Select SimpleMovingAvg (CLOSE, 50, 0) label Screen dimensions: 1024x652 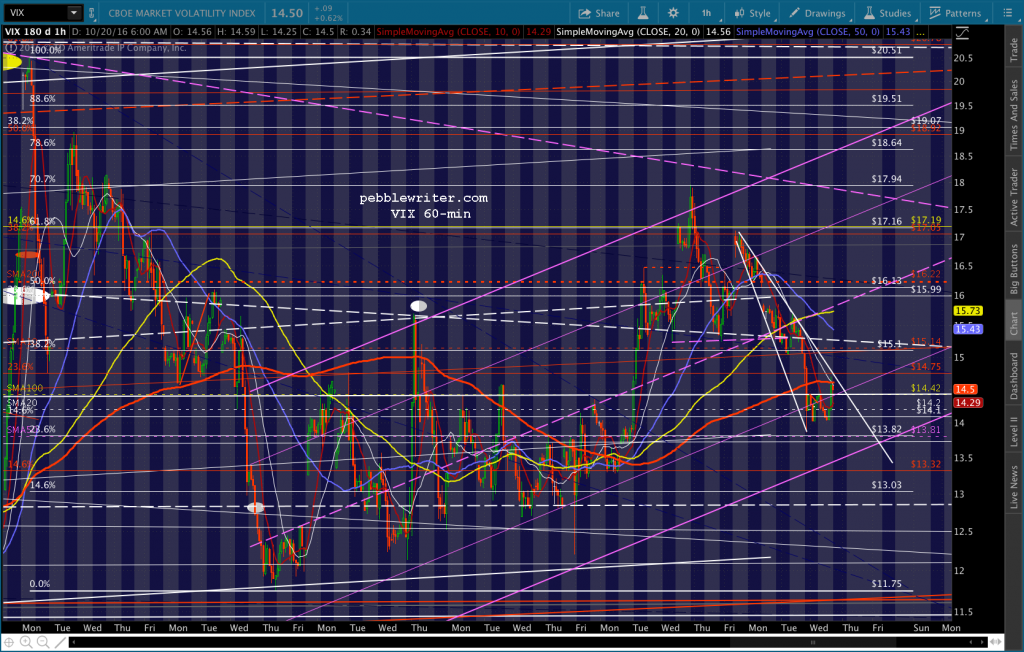click(x=808, y=31)
